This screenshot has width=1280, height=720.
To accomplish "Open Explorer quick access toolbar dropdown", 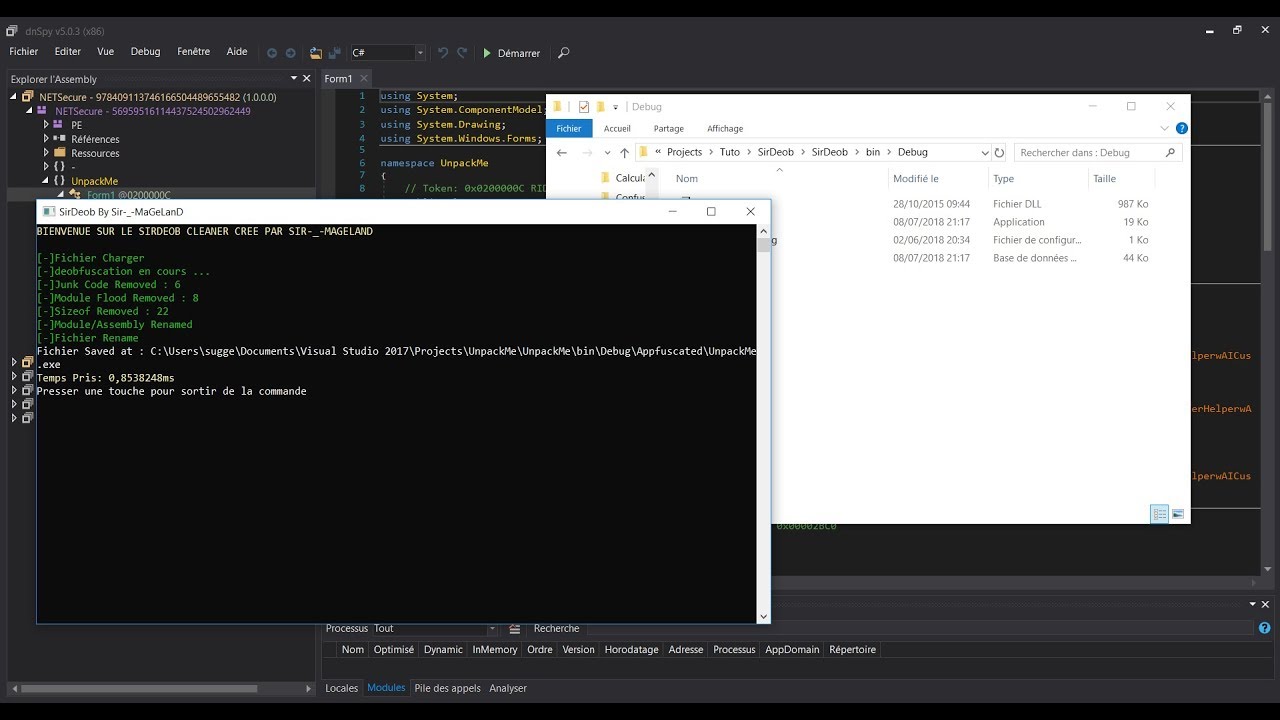I will (616, 107).
